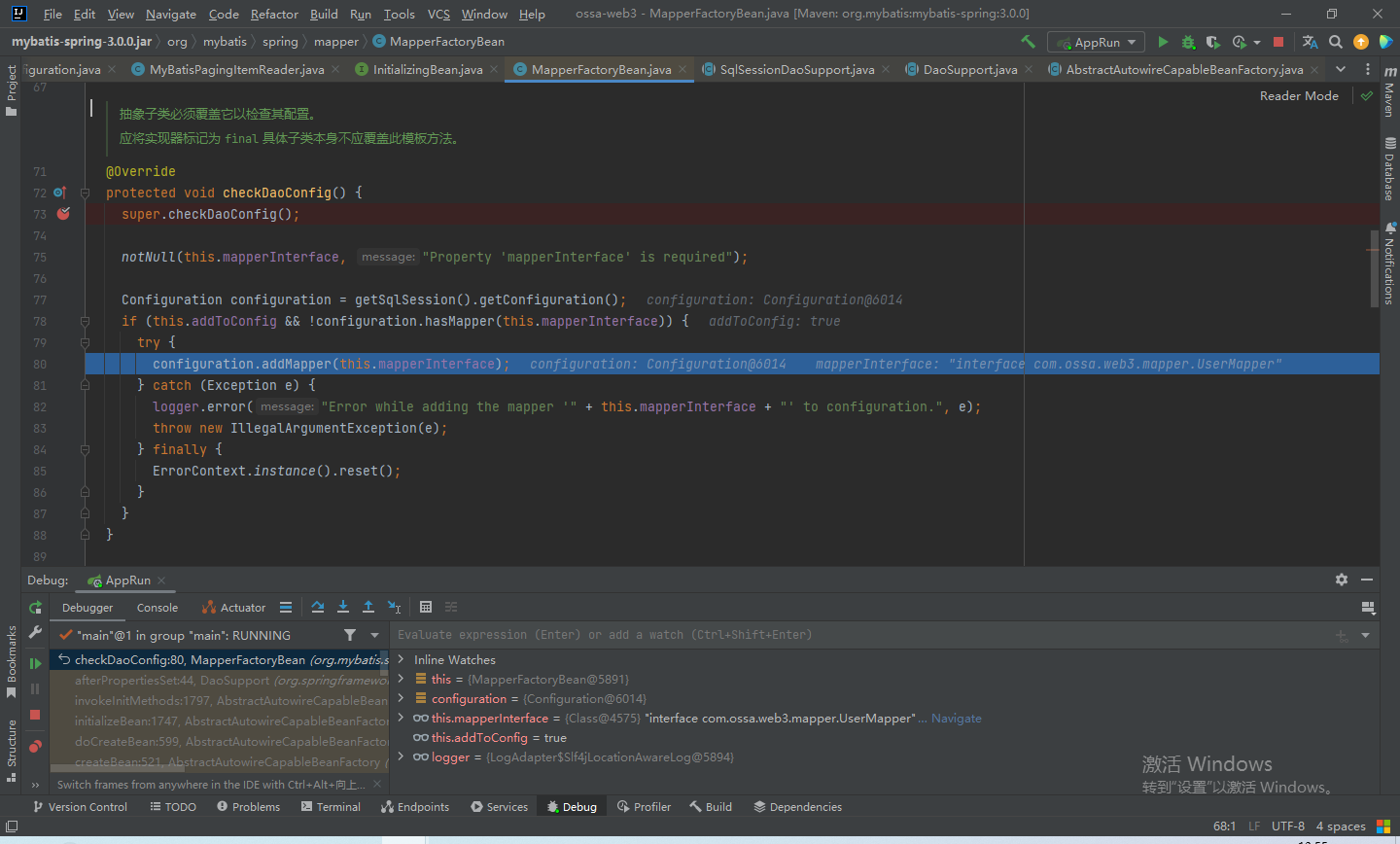Click the Build Project hammer icon

pos(1028,42)
